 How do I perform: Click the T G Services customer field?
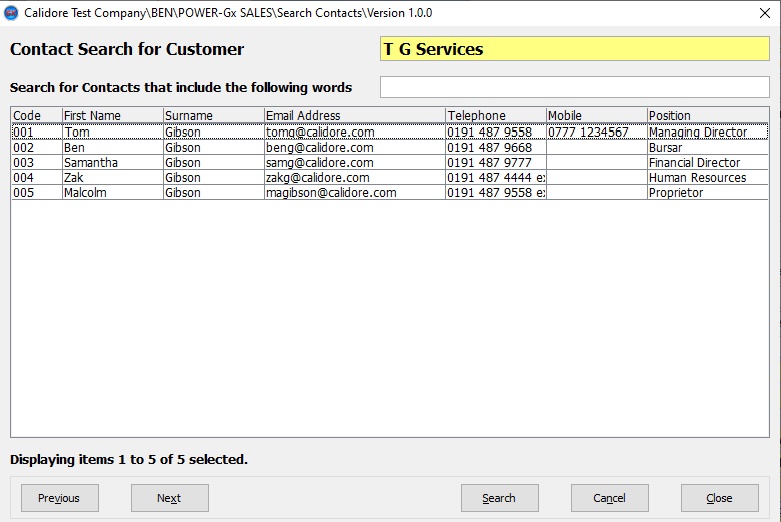coord(574,49)
